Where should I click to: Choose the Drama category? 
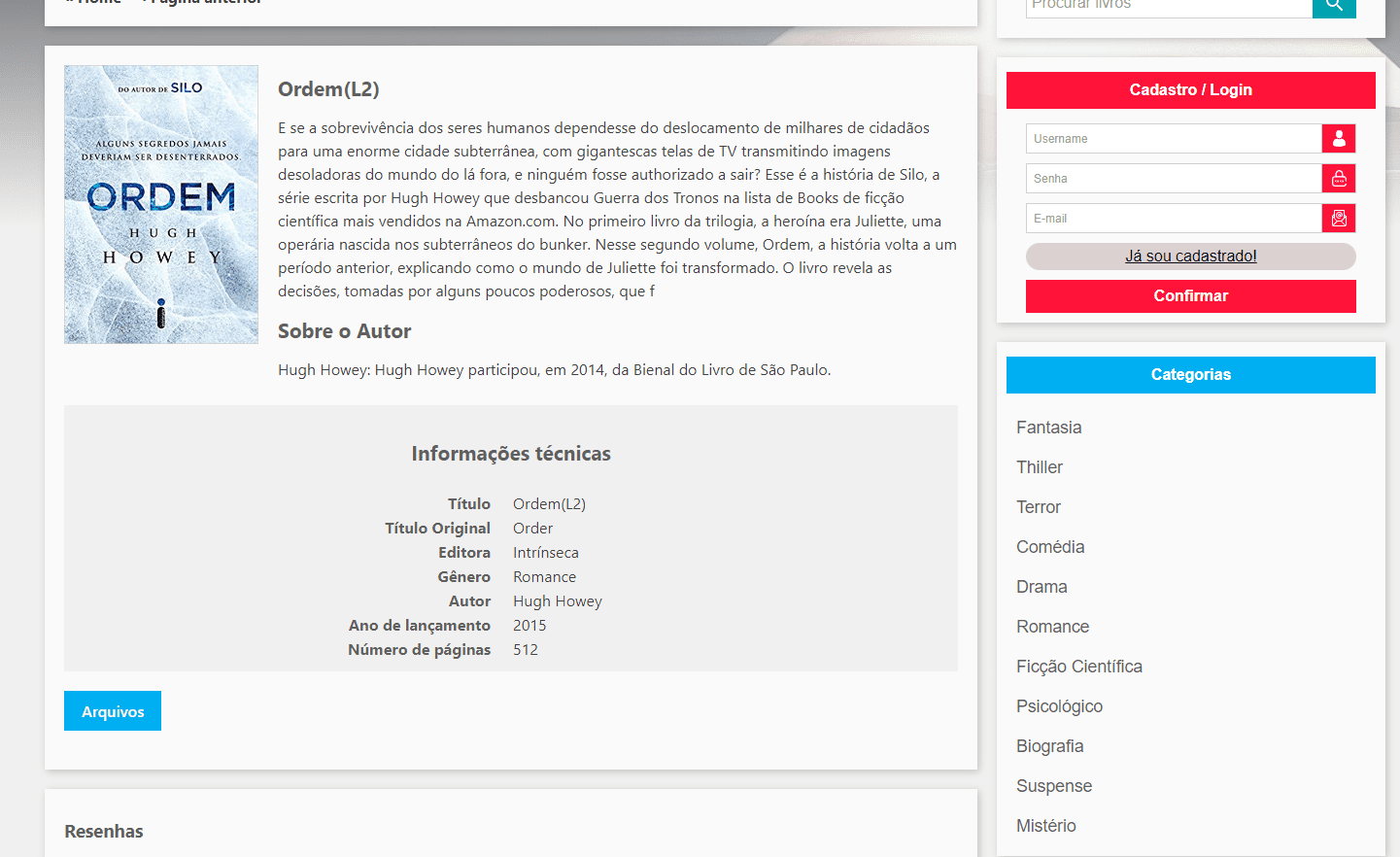coord(1041,587)
